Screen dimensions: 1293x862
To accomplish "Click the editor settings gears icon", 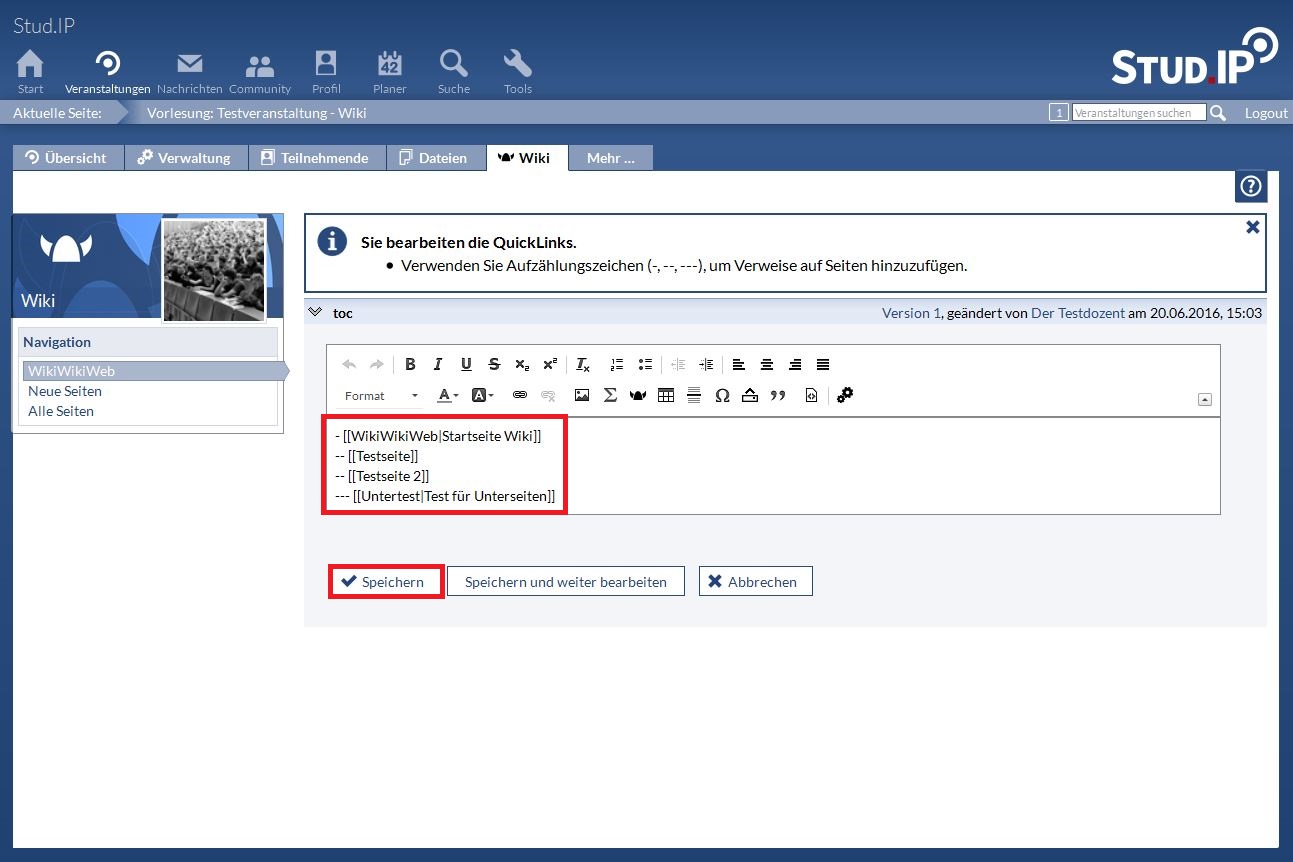I will [x=845, y=395].
